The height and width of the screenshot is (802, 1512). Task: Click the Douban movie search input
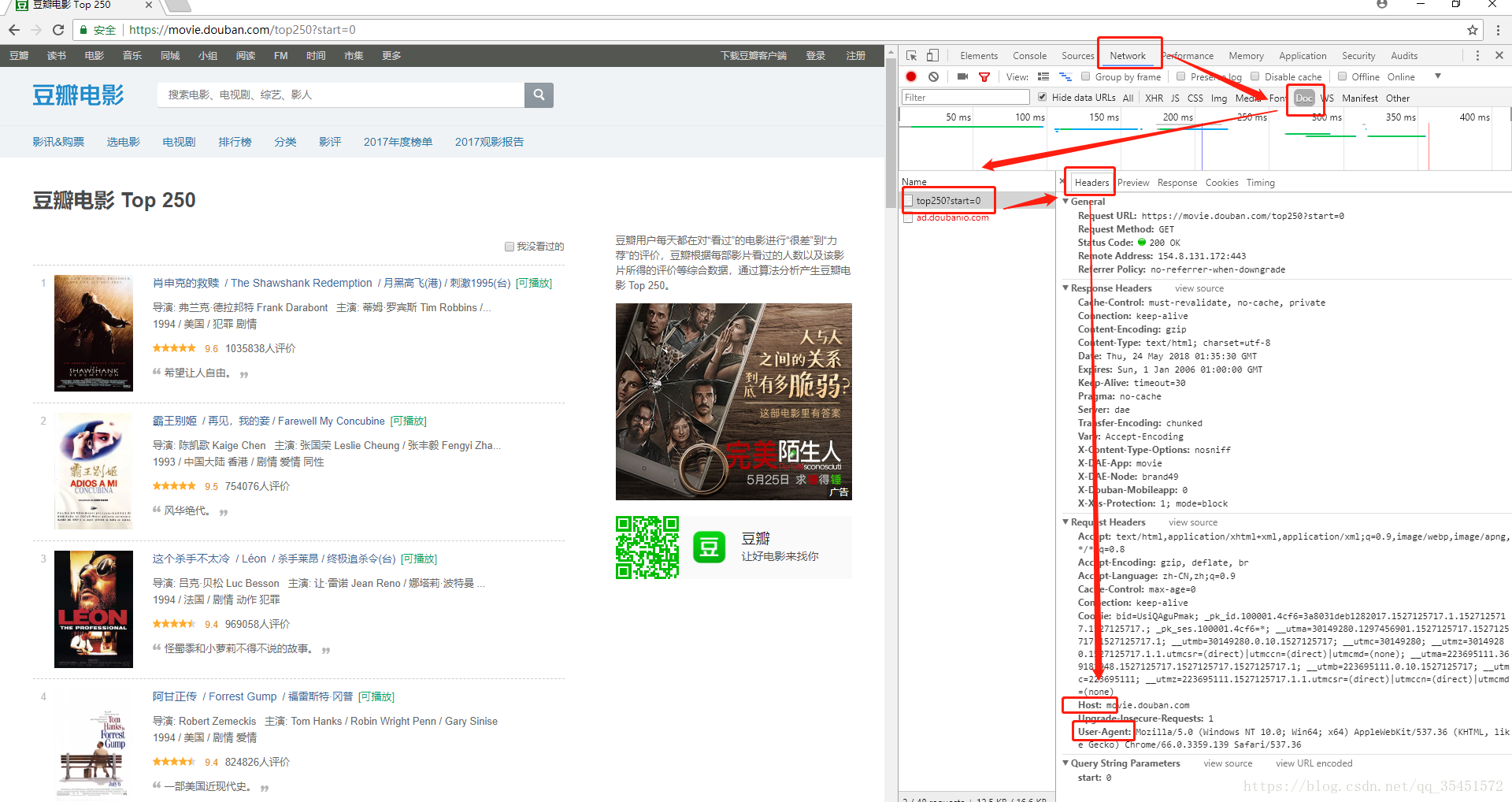pos(341,95)
